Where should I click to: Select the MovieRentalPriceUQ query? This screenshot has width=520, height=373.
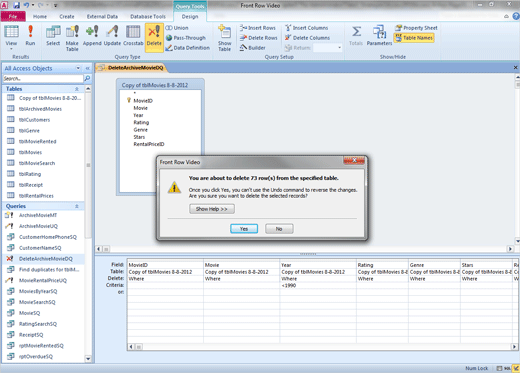[44, 280]
